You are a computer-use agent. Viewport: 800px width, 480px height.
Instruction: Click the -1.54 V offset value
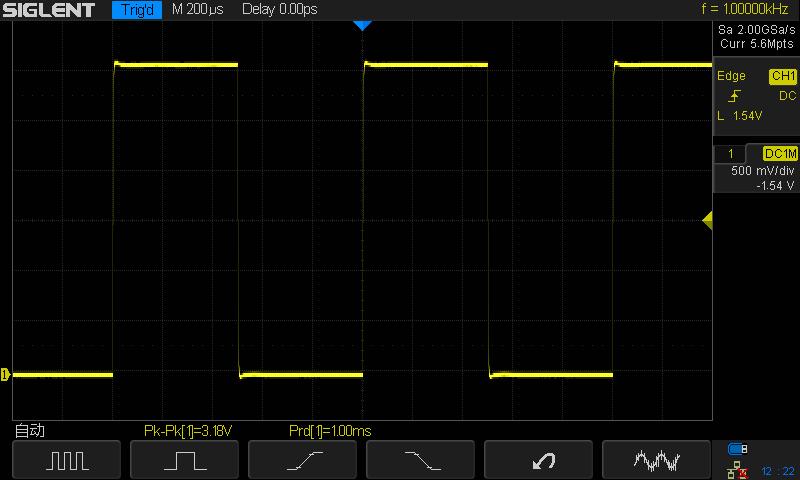pyautogui.click(x=775, y=186)
